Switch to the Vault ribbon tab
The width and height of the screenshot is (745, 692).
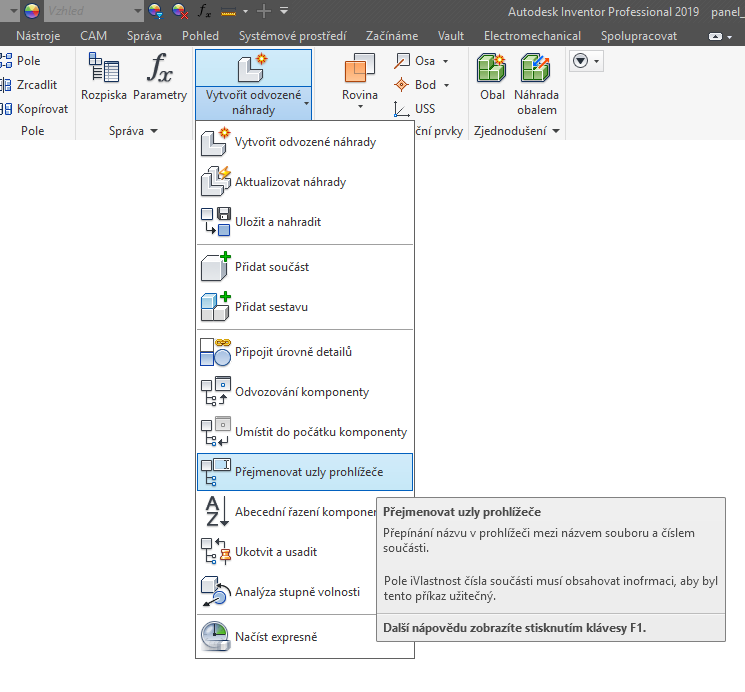tap(451, 36)
